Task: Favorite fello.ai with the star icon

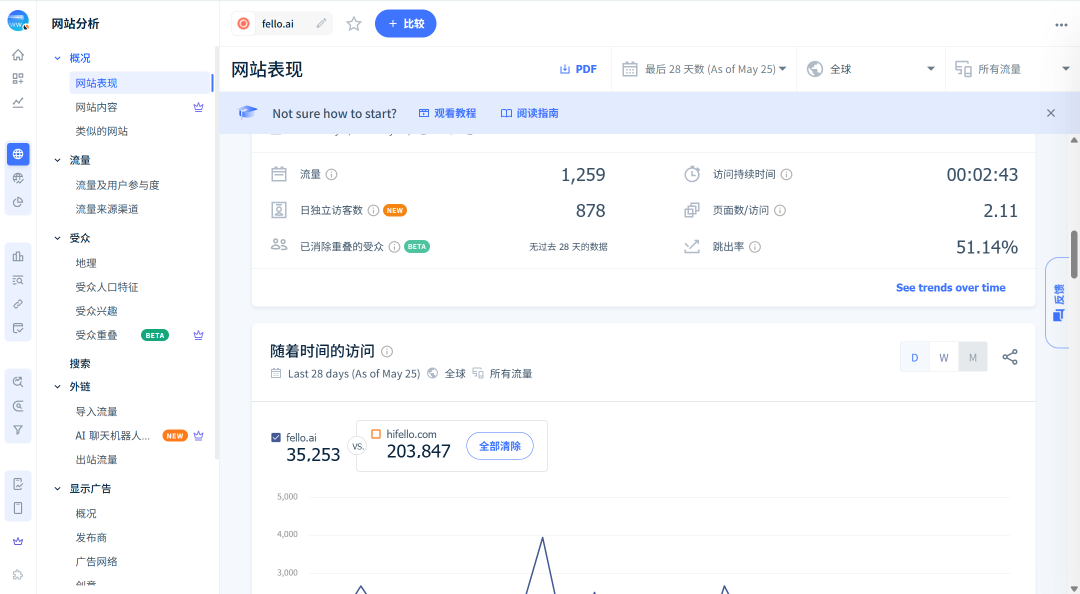Action: [x=354, y=24]
